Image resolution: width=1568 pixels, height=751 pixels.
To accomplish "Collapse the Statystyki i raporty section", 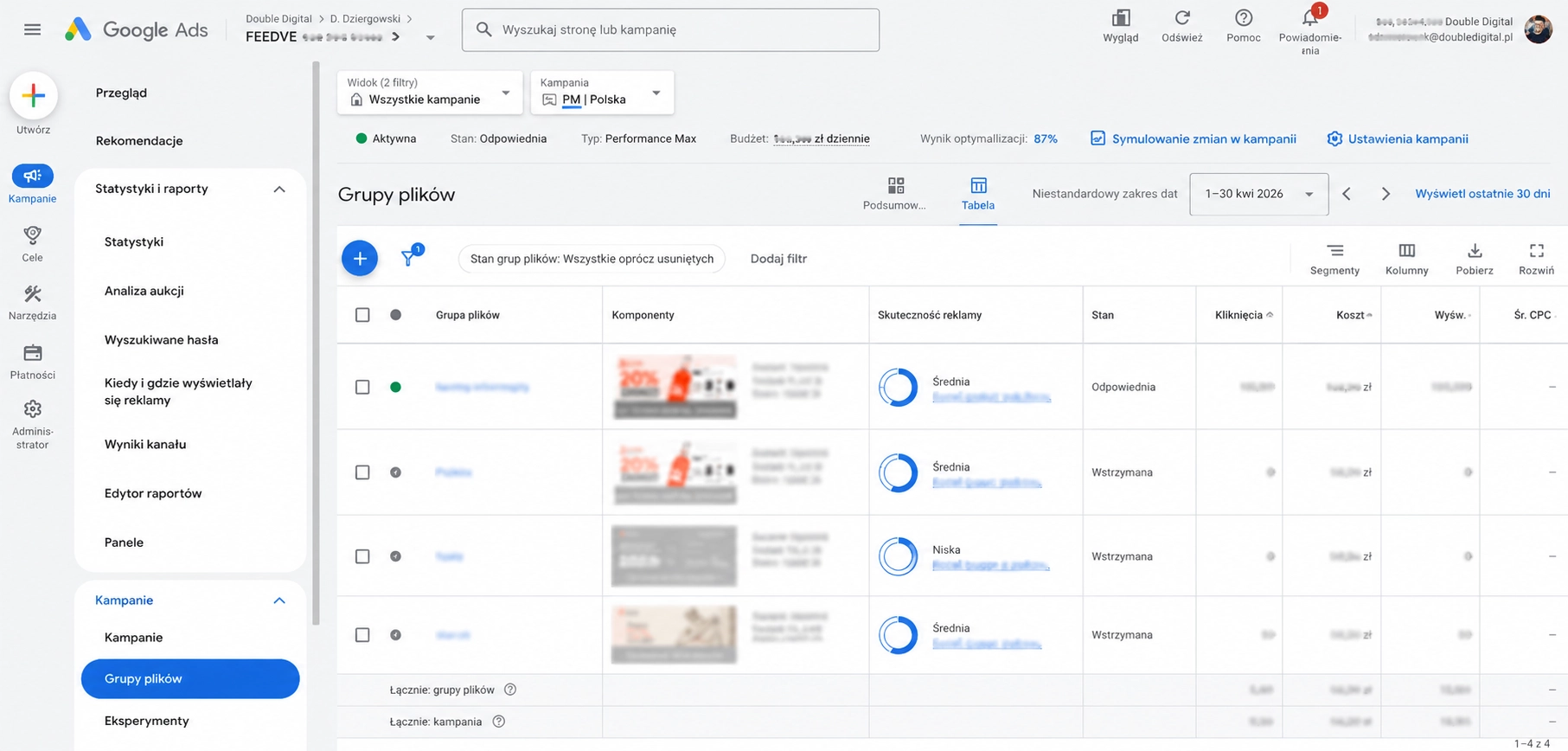I will [279, 189].
